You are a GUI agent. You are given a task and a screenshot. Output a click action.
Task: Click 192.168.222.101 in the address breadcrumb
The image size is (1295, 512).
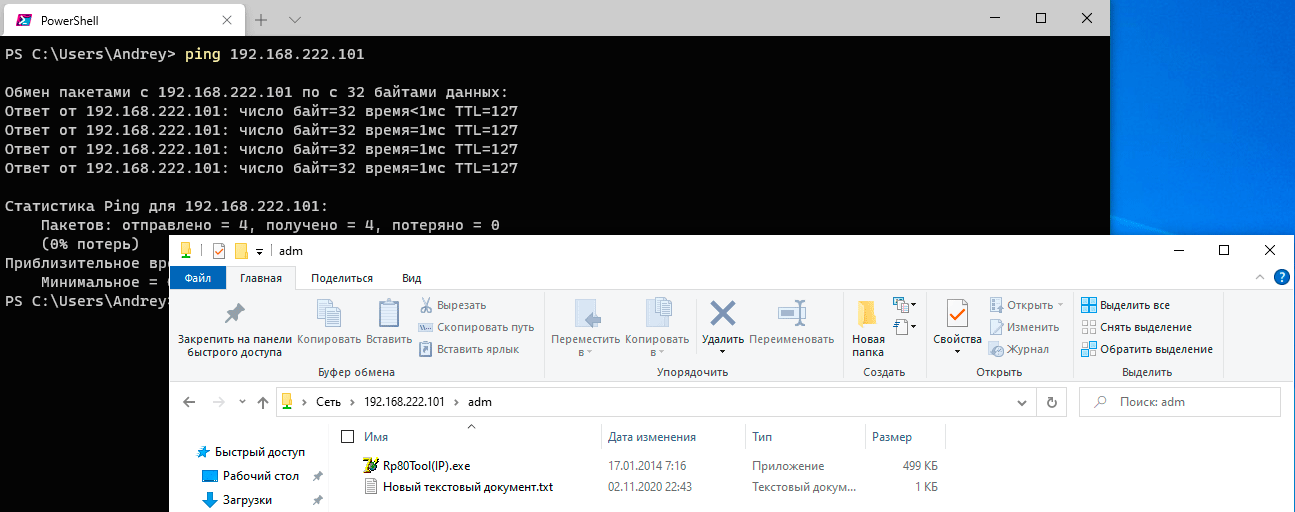coord(404,402)
